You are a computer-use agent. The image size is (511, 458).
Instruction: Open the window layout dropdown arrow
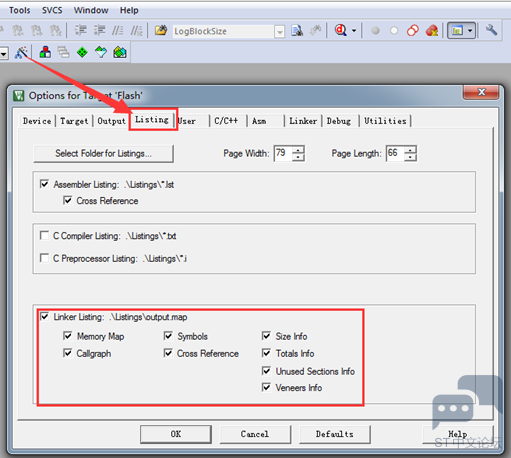pyautogui.click(x=470, y=31)
